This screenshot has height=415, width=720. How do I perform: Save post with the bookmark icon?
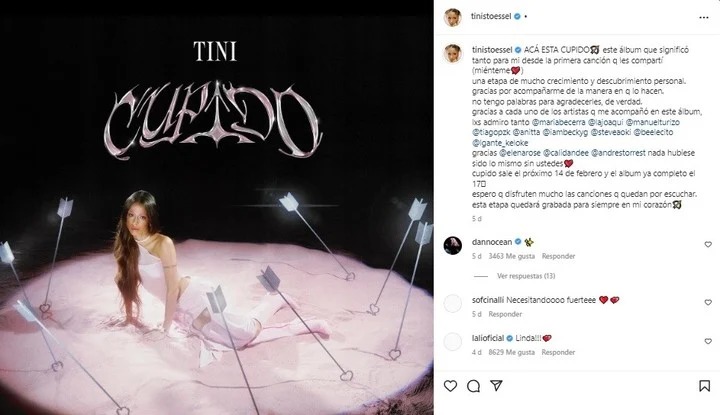point(704,386)
